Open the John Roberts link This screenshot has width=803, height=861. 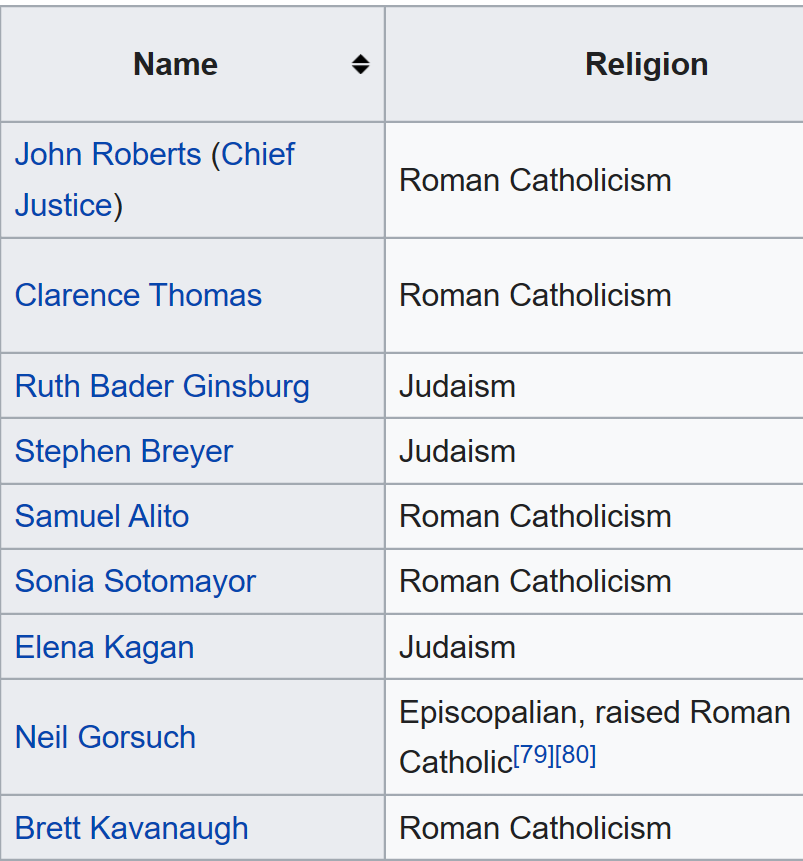click(108, 155)
